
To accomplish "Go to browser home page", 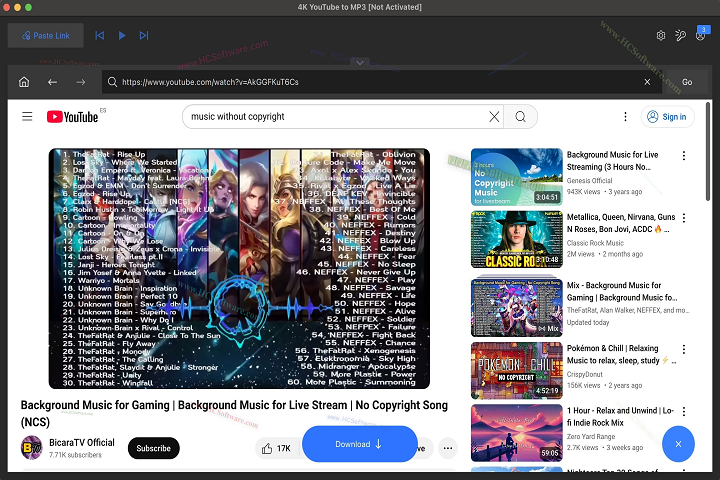I will tap(24, 82).
